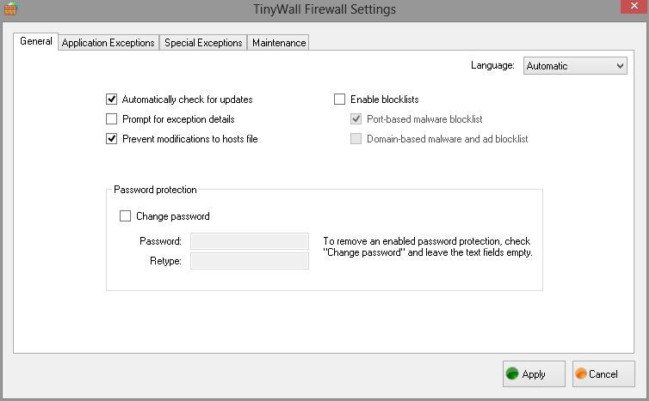Click the orange Cancel button icon

click(x=581, y=374)
